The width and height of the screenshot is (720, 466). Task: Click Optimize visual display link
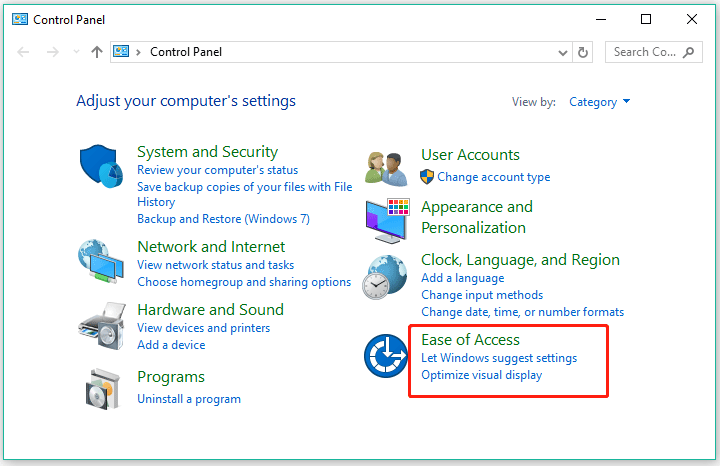(482, 375)
